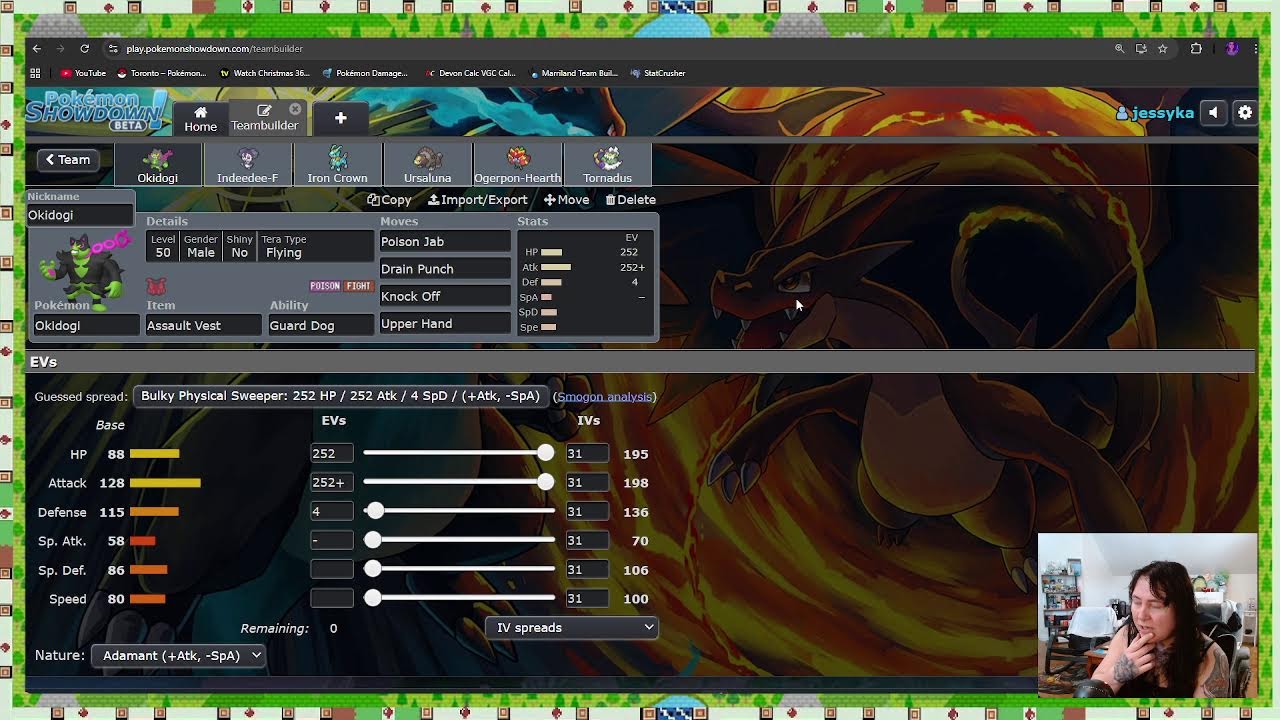
Task: Close the Teambuilder tab with its X
Action: pos(295,109)
